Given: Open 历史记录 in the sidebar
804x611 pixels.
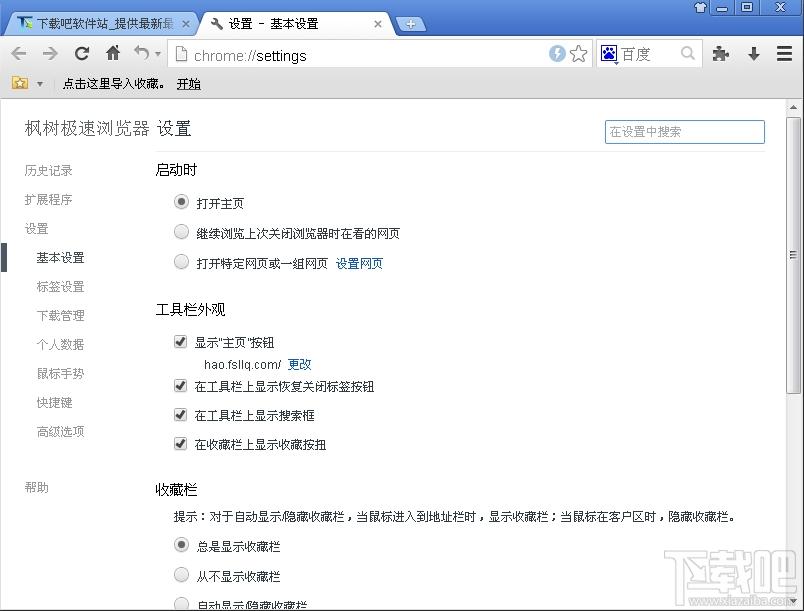Looking at the screenshot, I should pyautogui.click(x=48, y=170).
